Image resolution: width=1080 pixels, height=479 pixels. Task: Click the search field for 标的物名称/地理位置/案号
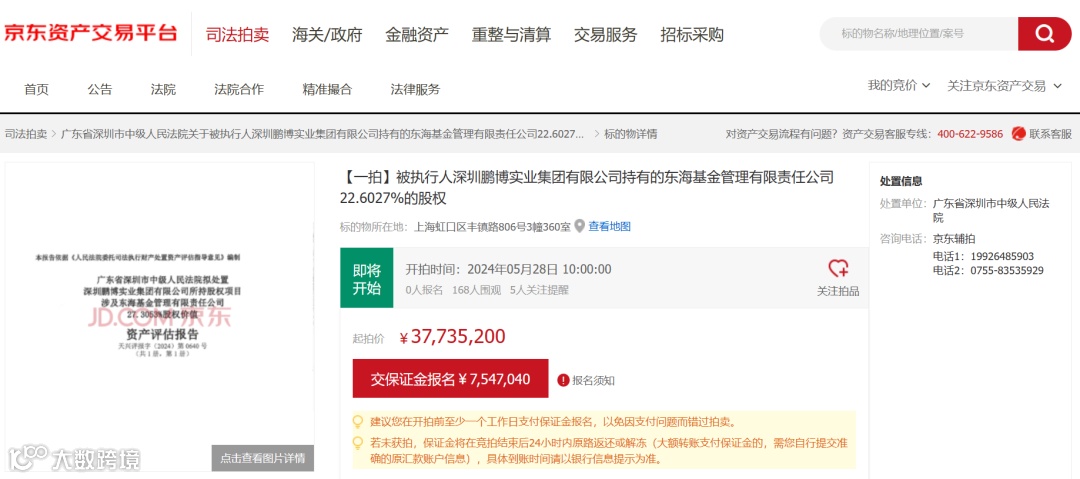tap(919, 33)
